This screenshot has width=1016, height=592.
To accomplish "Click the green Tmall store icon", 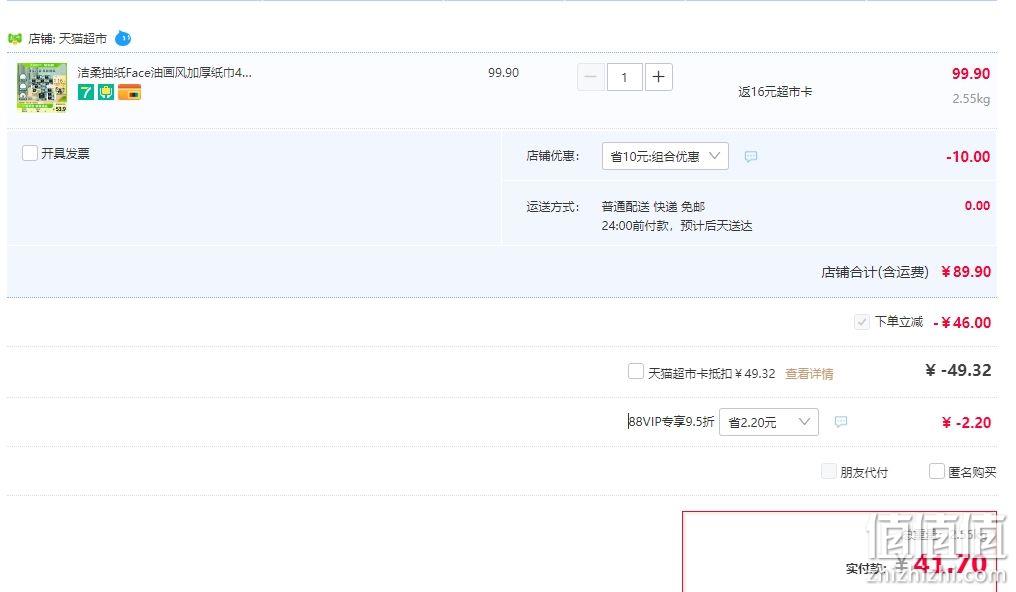I will pos(15,39).
